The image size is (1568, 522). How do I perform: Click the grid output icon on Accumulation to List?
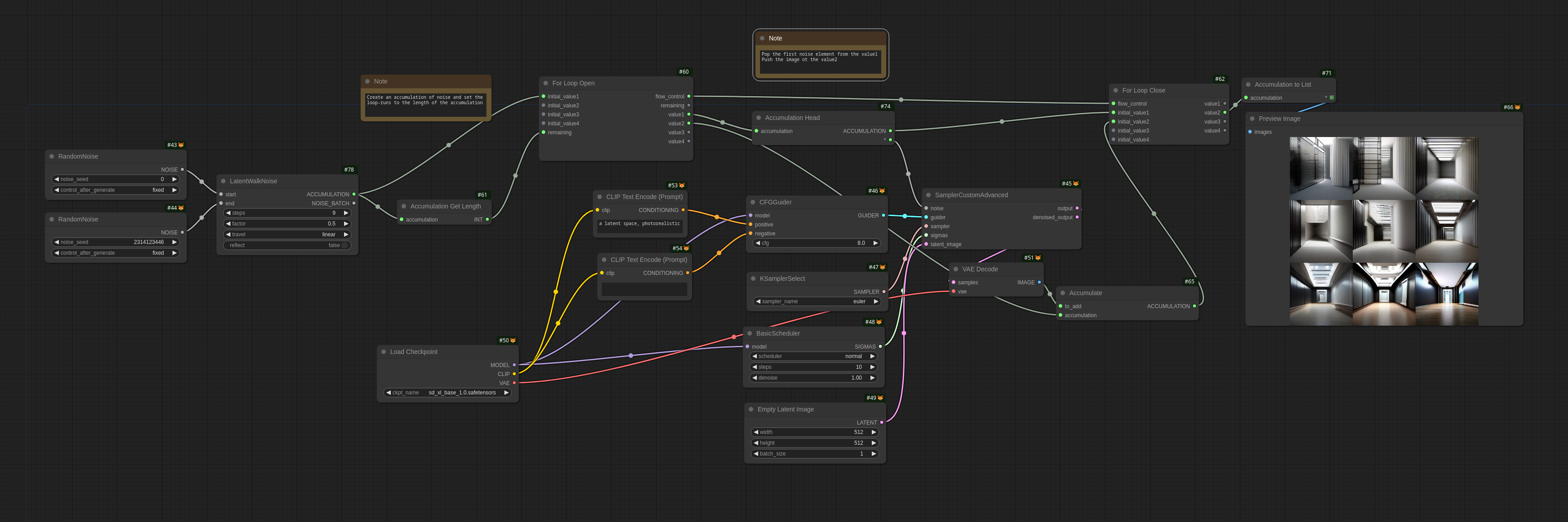click(1332, 98)
